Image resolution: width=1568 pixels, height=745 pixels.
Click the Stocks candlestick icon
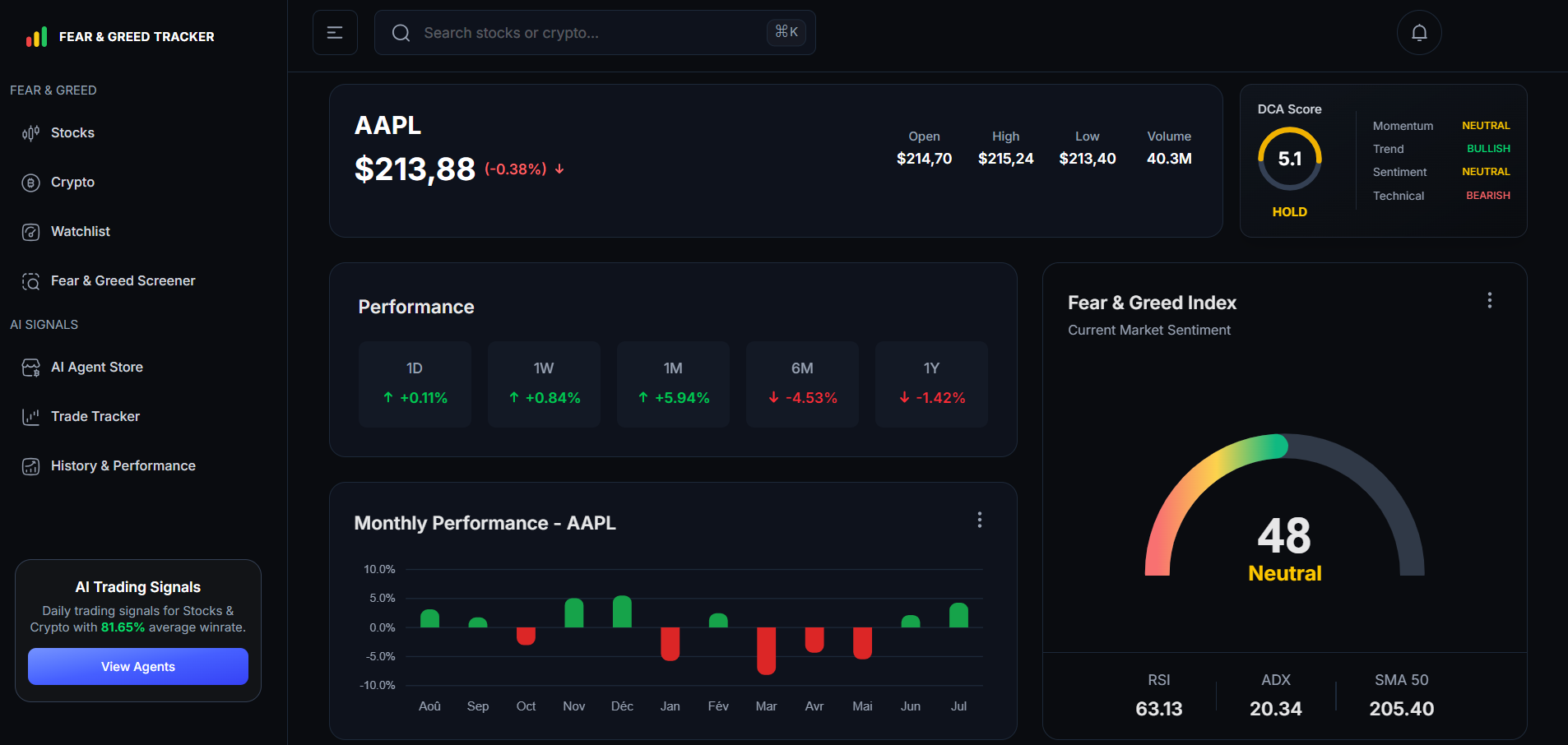tap(30, 133)
